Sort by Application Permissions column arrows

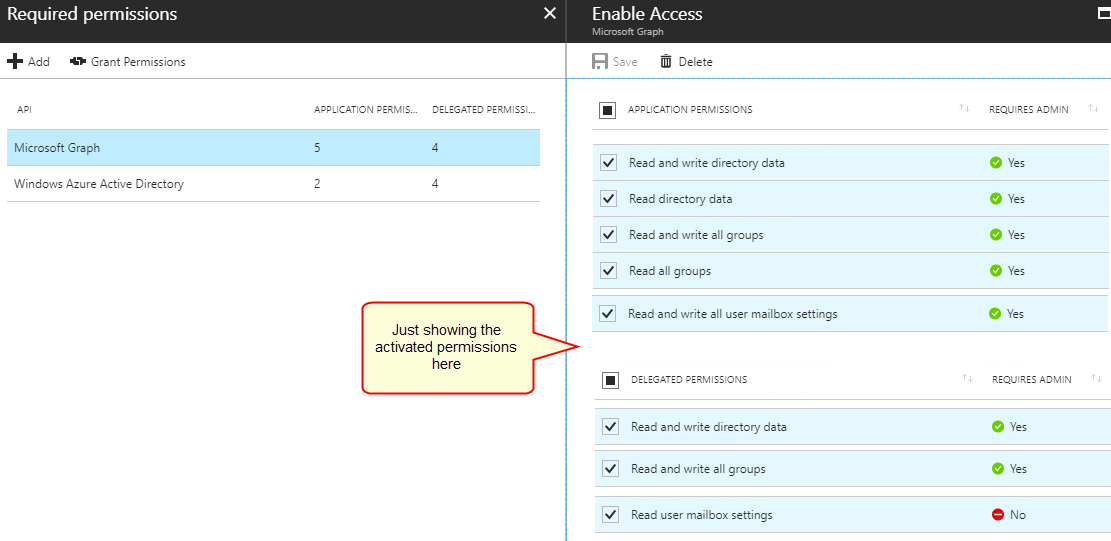964,109
